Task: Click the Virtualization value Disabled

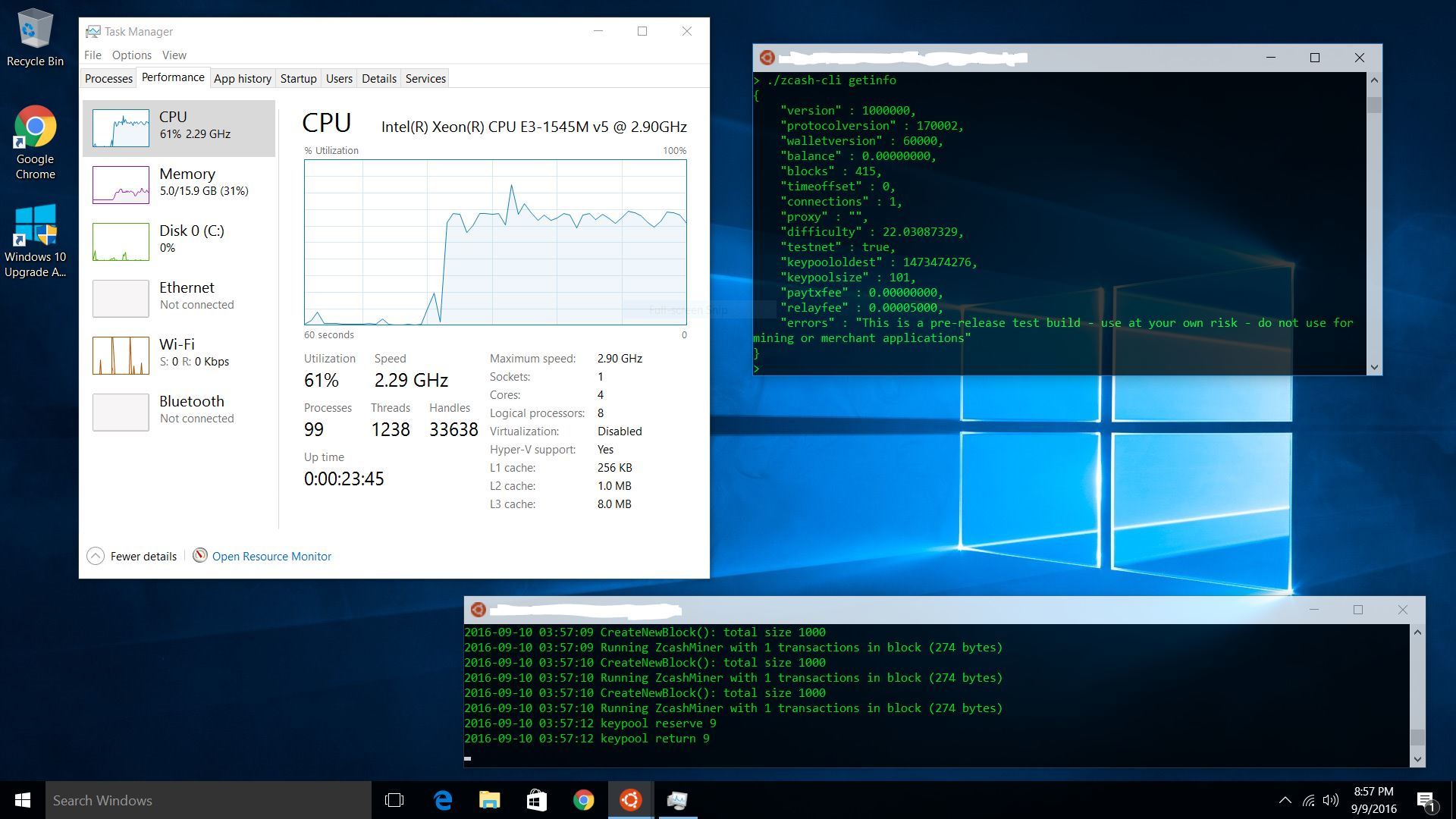Action: tap(620, 431)
